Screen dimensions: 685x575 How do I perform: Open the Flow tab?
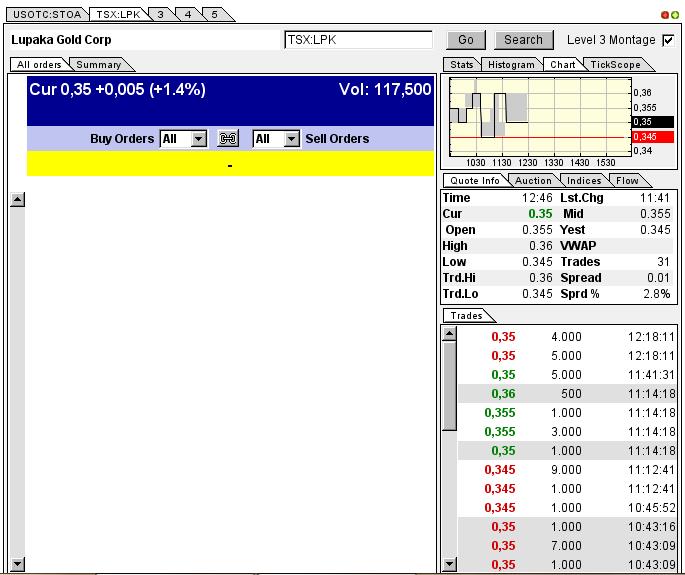[x=627, y=180]
